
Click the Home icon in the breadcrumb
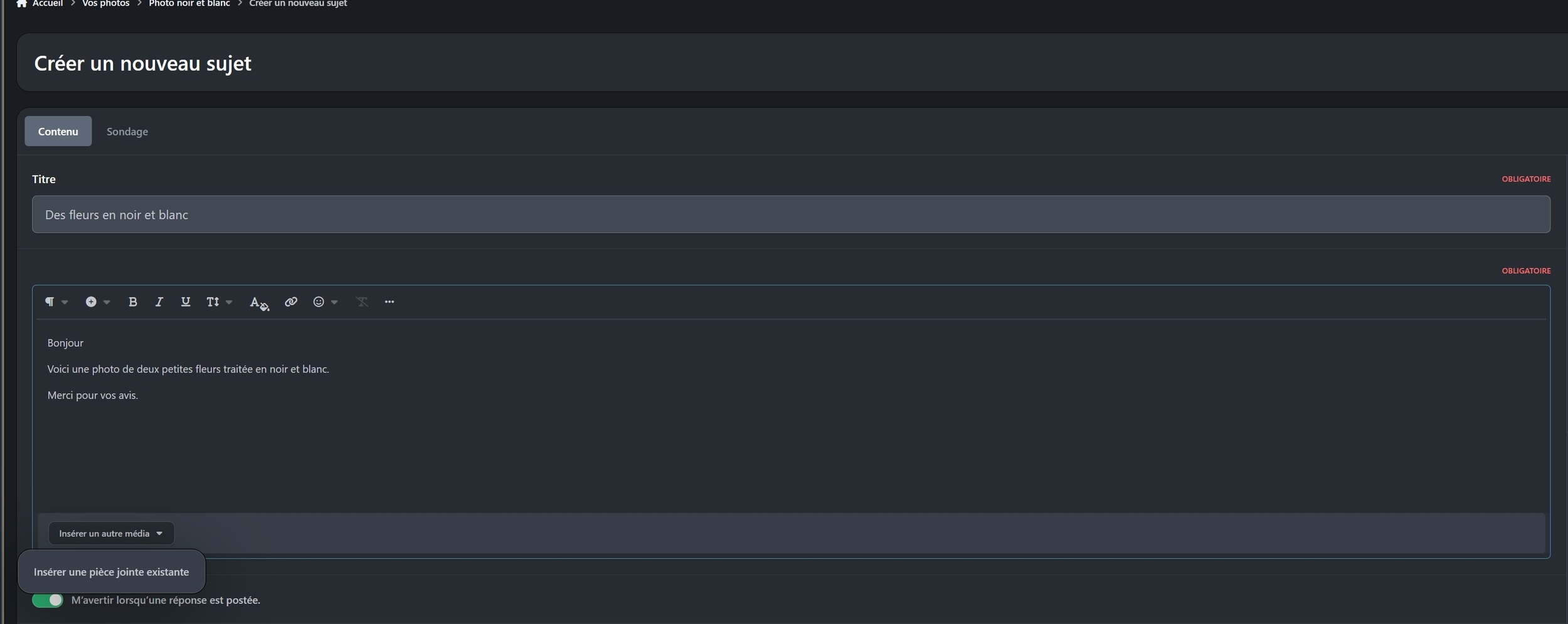(x=21, y=4)
